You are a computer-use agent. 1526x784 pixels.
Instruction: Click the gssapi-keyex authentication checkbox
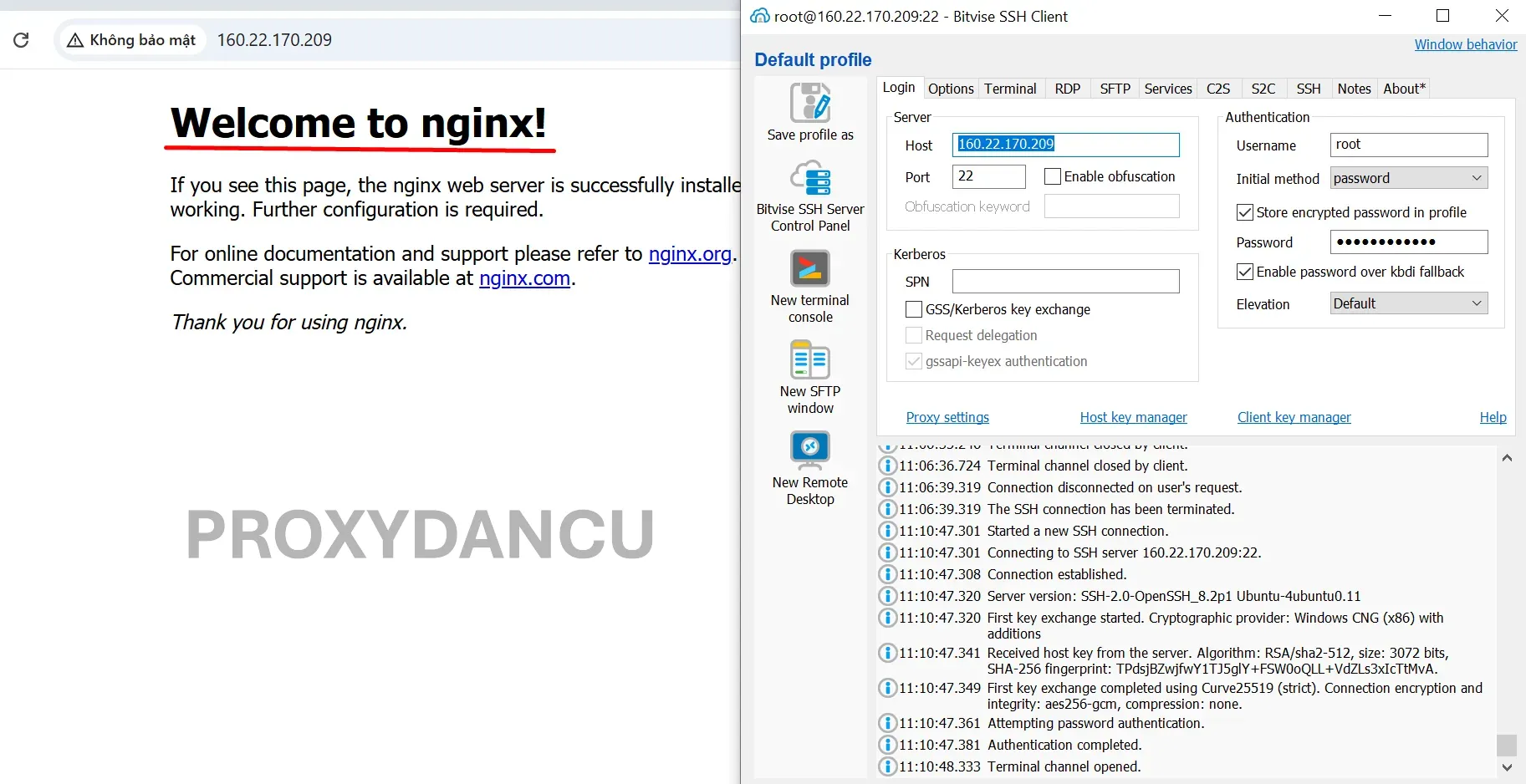click(914, 361)
